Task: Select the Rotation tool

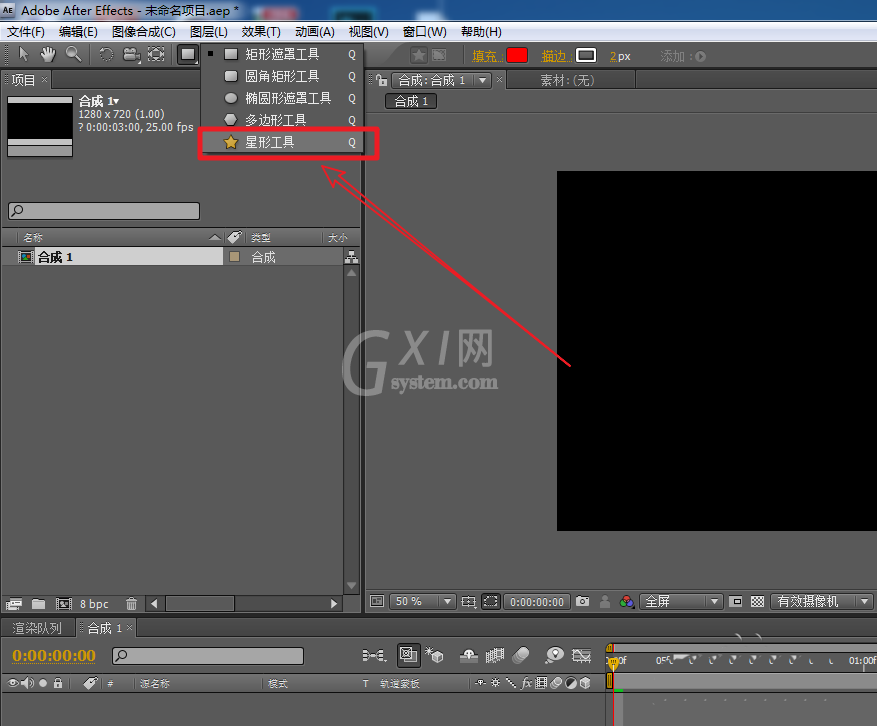Action: pos(106,54)
